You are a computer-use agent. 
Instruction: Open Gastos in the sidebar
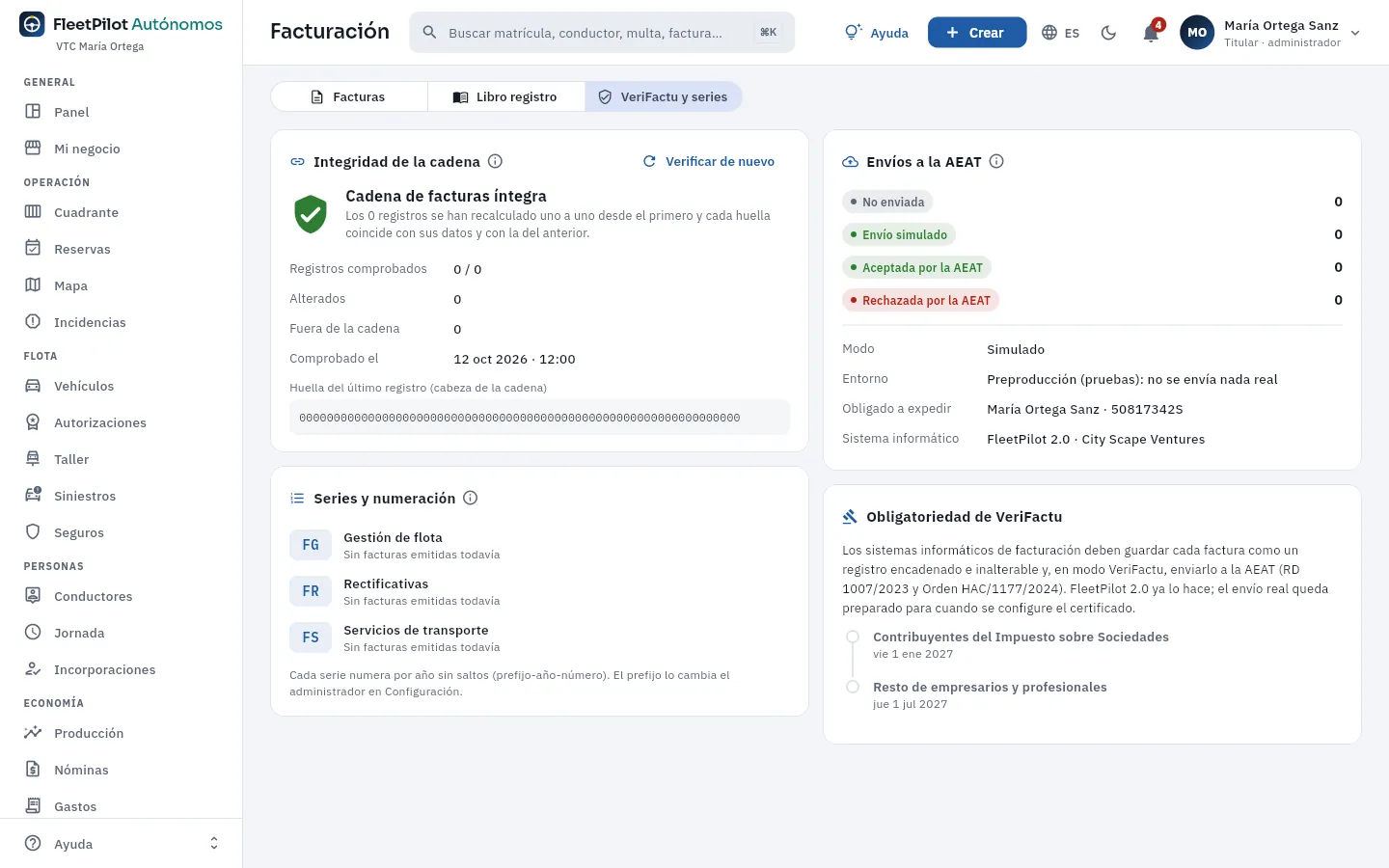121,806
